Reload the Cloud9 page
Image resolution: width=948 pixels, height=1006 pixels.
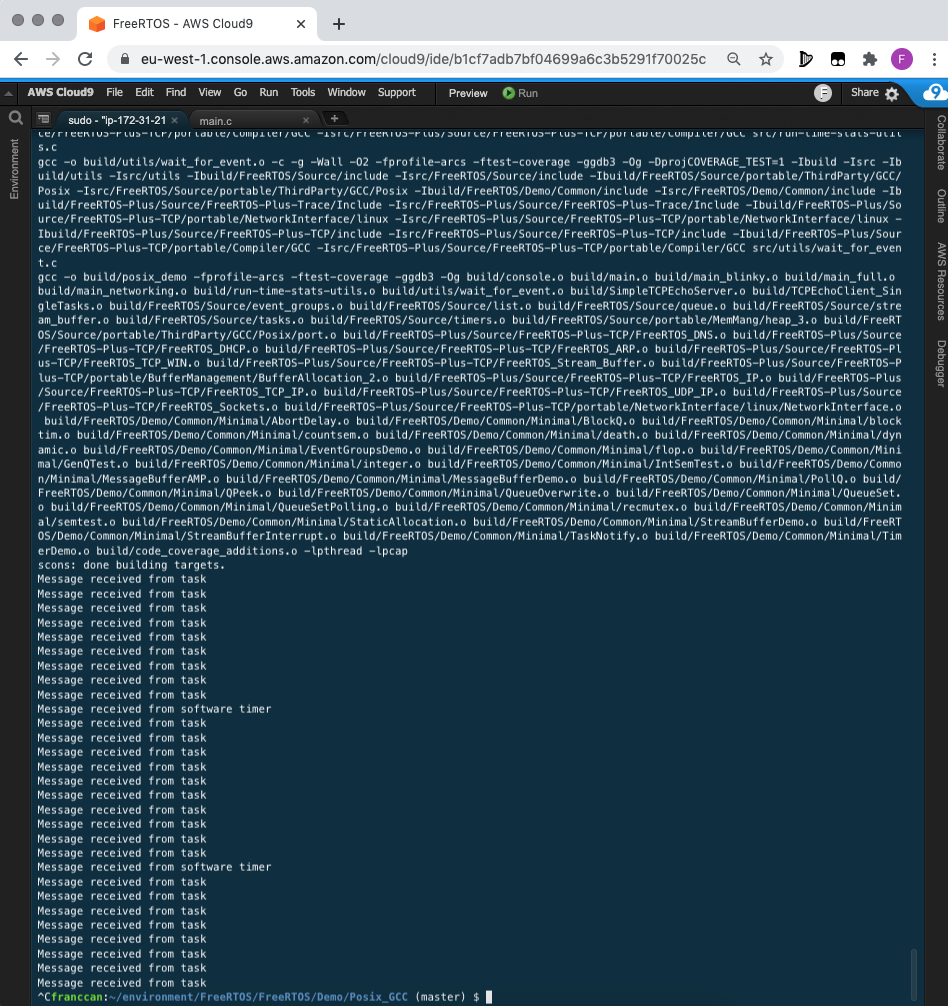(85, 59)
